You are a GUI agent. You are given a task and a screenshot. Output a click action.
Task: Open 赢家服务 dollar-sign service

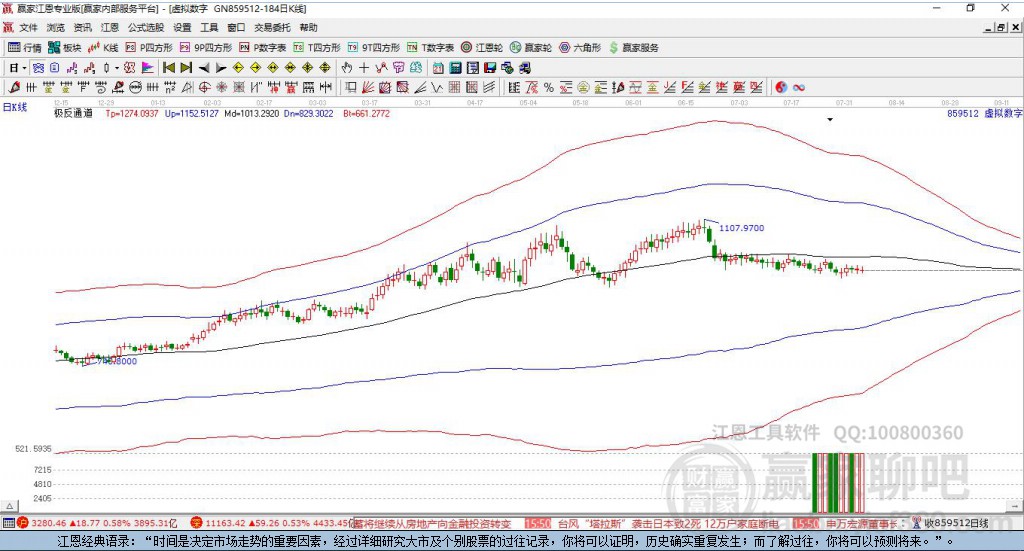click(633, 48)
